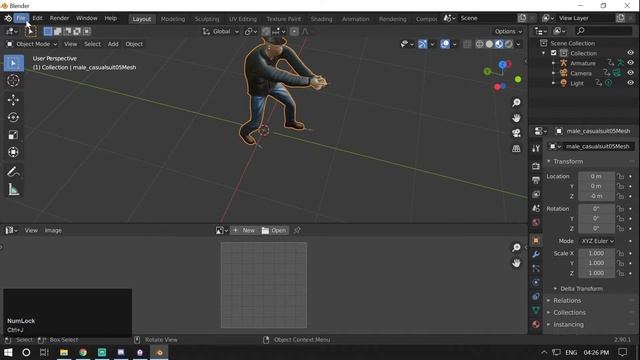
Task: Open Object Constraint properties icon
Action: tap(536, 296)
